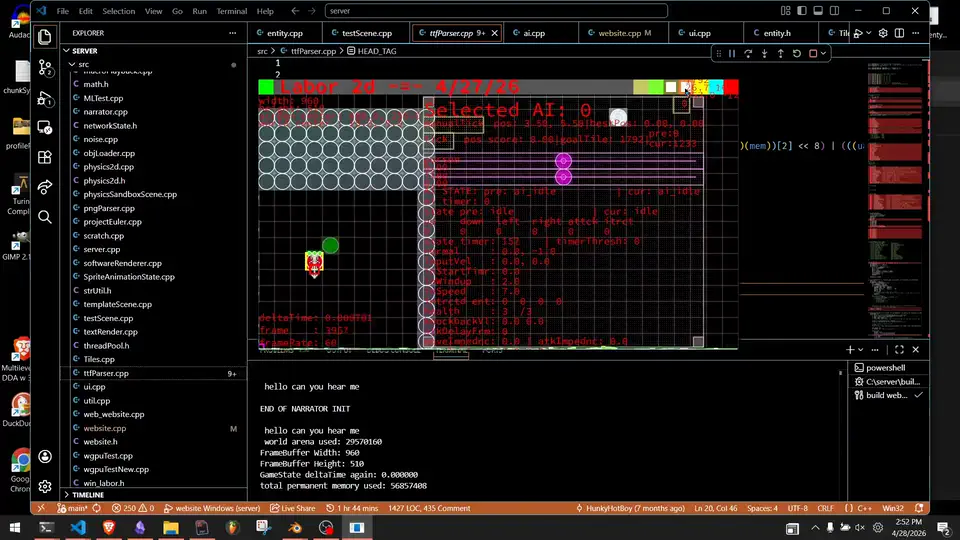The image size is (960, 540).
Task: Step over using the debug toolbar
Action: tap(748, 54)
